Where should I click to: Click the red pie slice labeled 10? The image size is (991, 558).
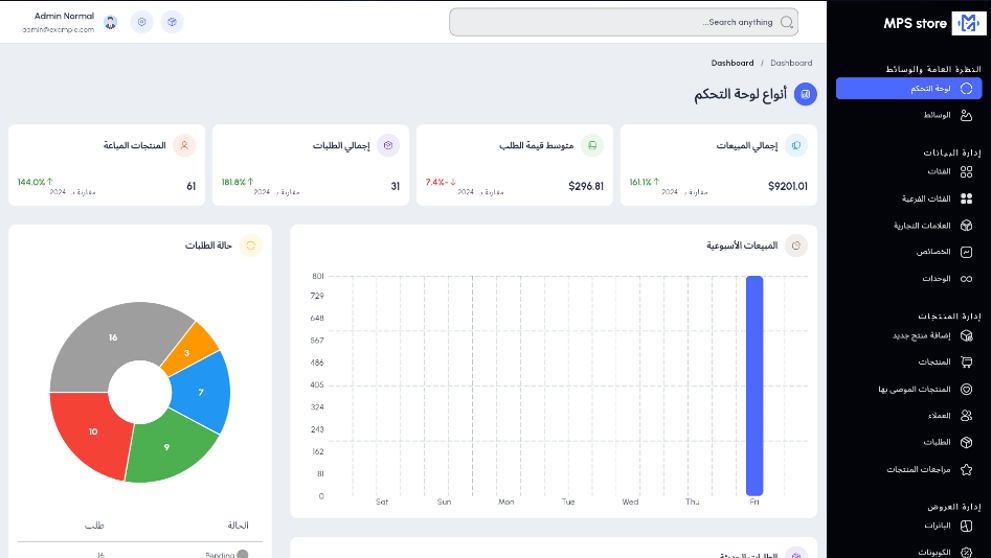click(93, 432)
